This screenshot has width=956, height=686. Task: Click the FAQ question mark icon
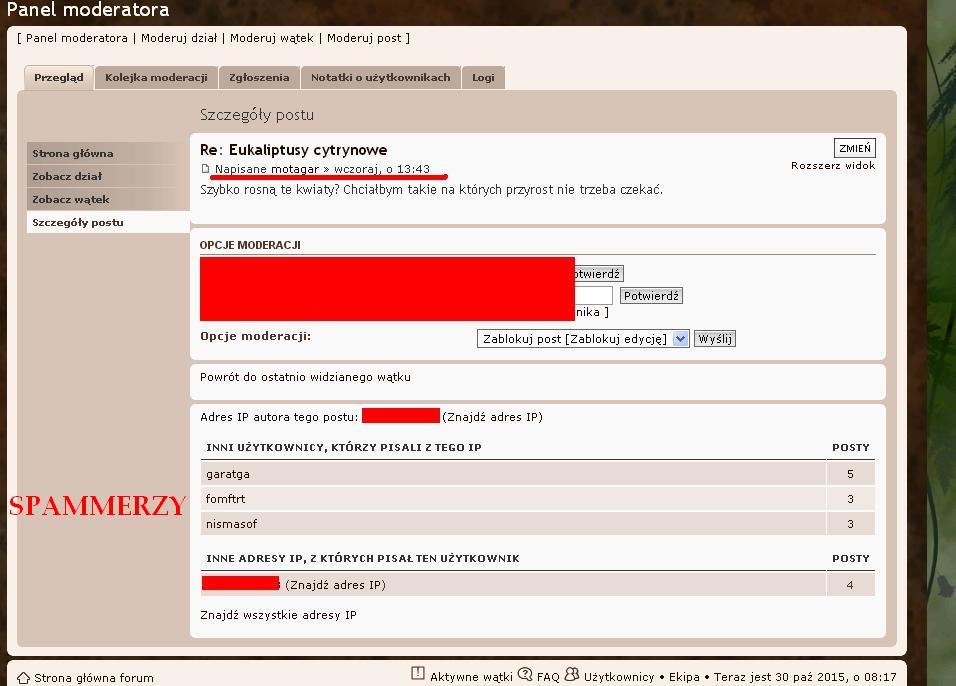pos(525,675)
